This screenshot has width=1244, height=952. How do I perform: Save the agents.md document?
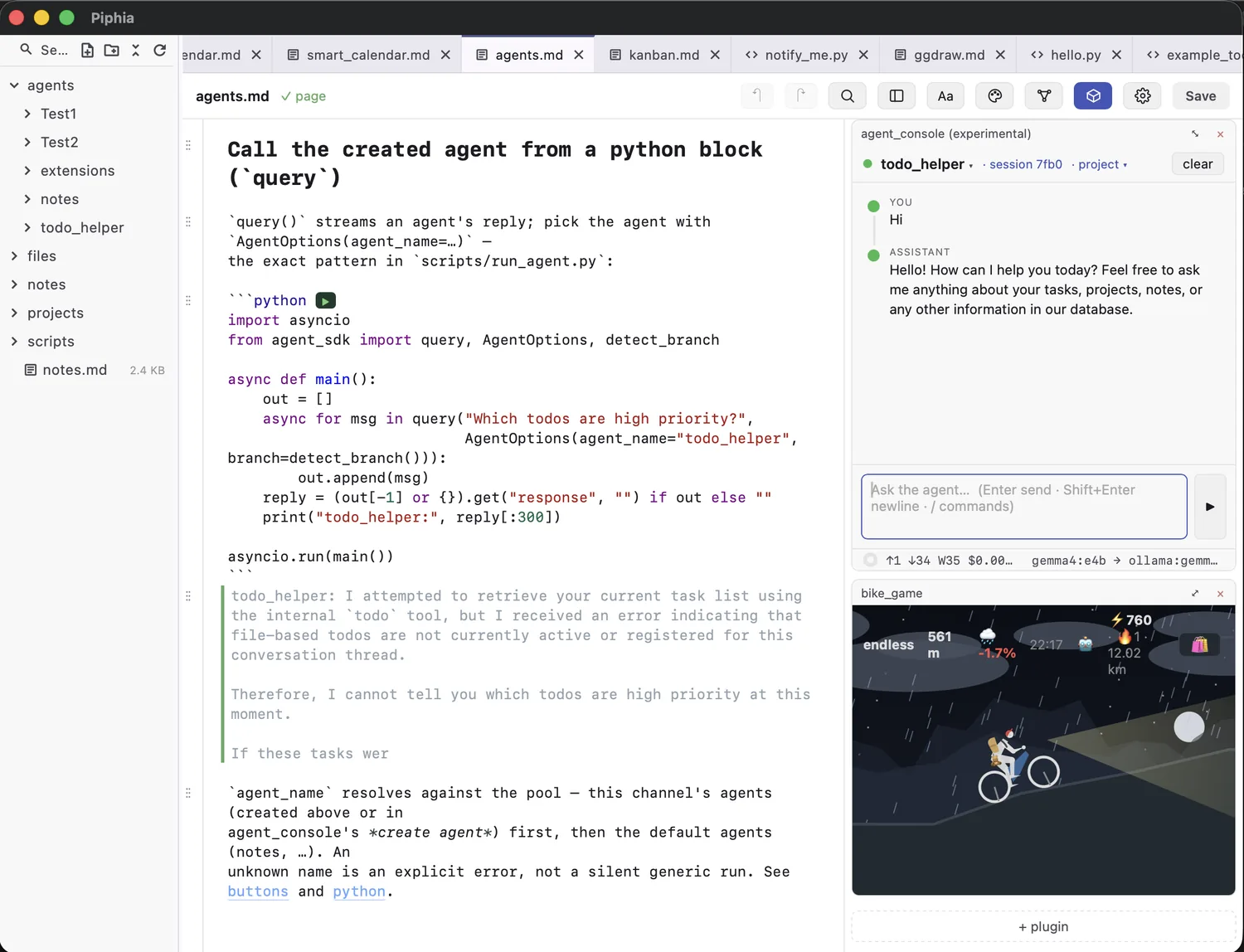pyautogui.click(x=1201, y=96)
